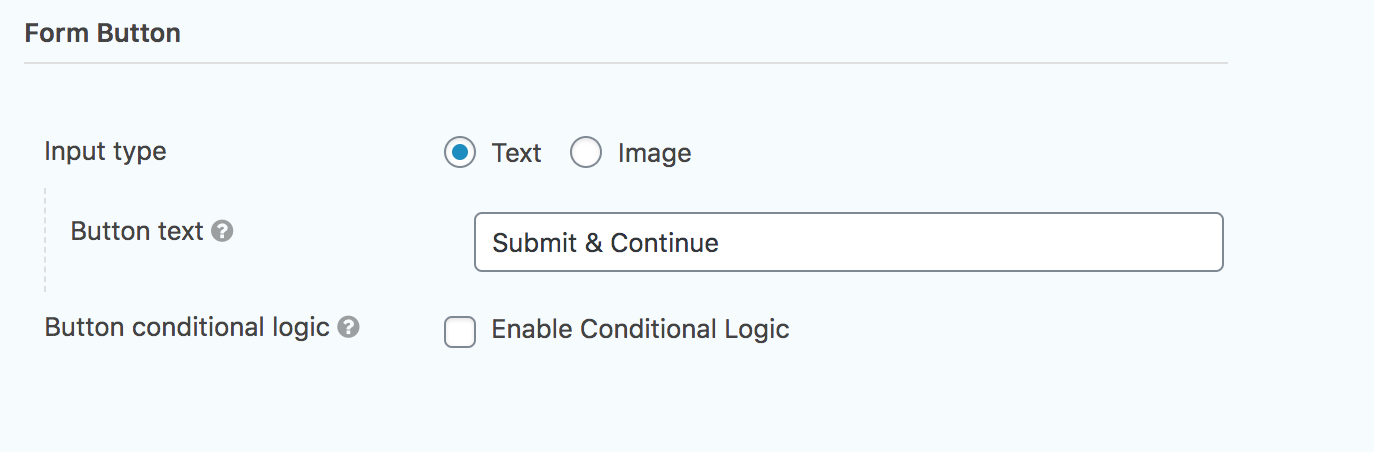Select the Image input type radio button
1374x452 pixels.
(x=586, y=153)
